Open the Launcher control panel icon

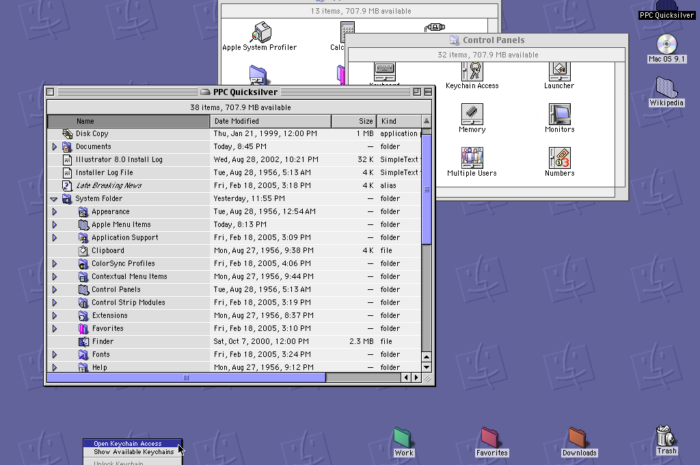559,71
